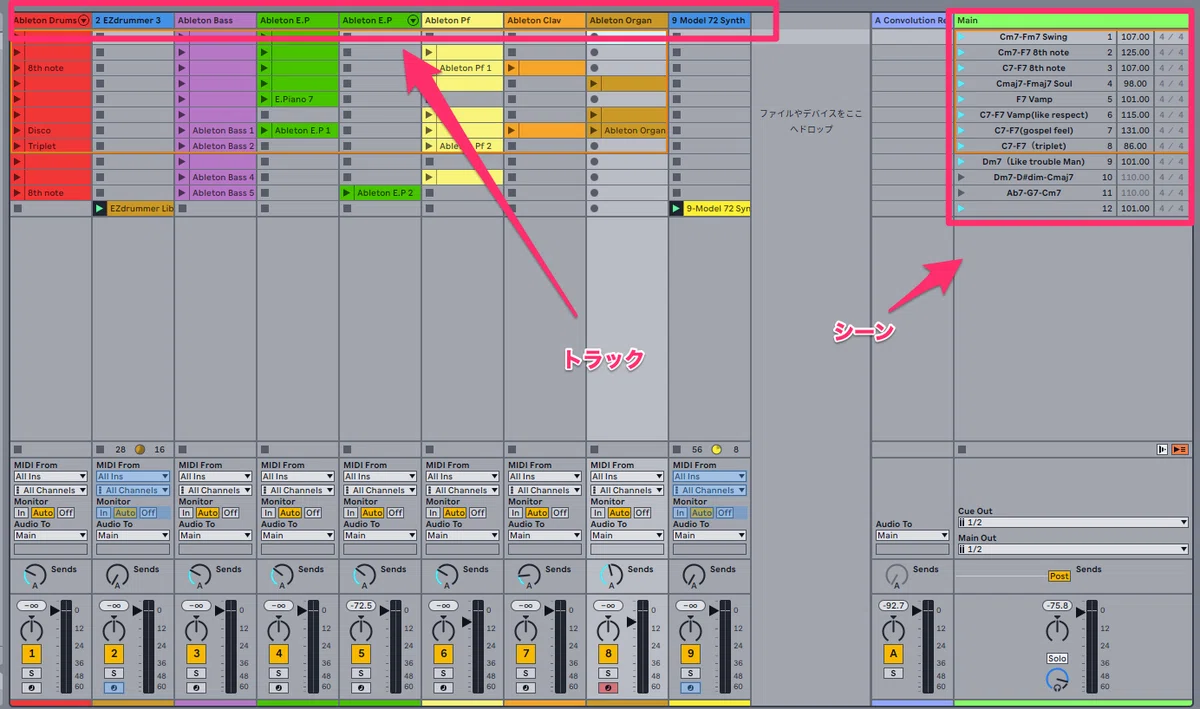Open return track A Audio To dropdown
Viewport: 1200px width, 709px height.
pyautogui.click(x=912, y=535)
